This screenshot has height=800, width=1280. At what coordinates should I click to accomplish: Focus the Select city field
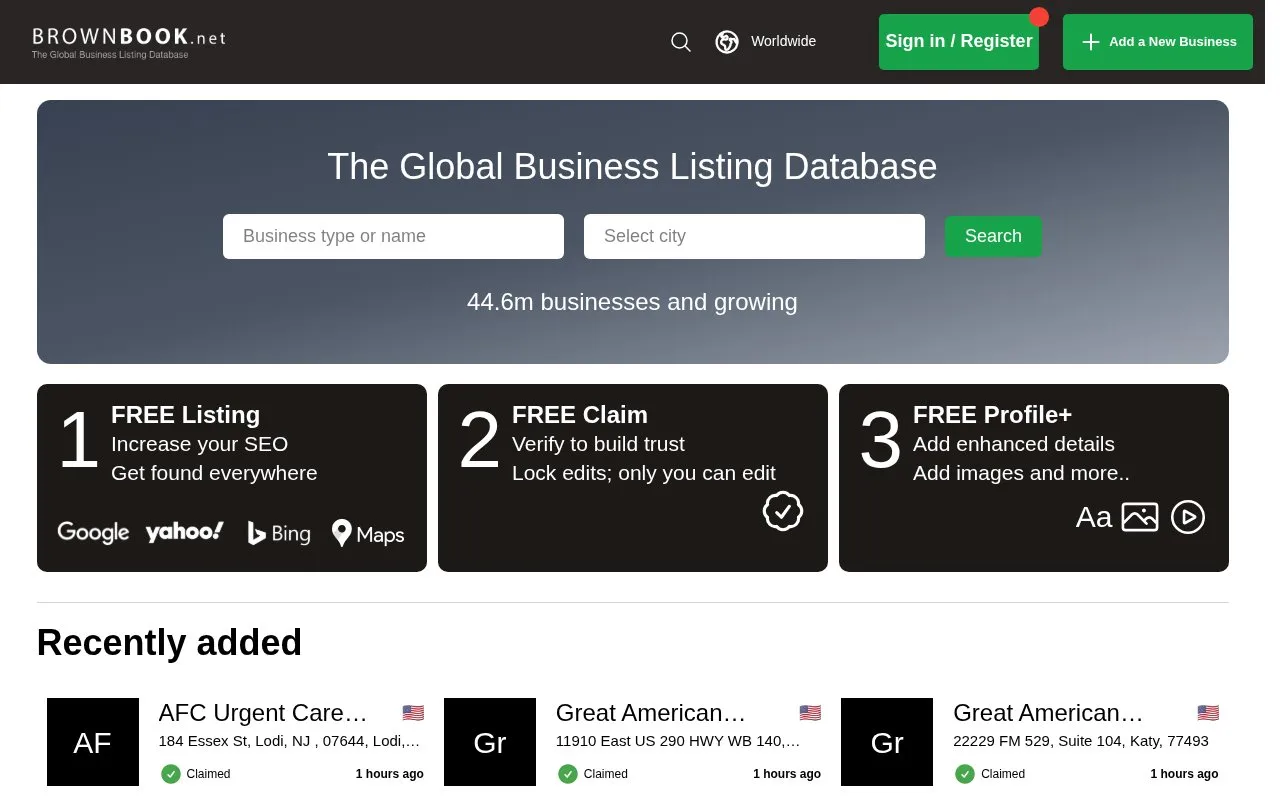pos(754,236)
